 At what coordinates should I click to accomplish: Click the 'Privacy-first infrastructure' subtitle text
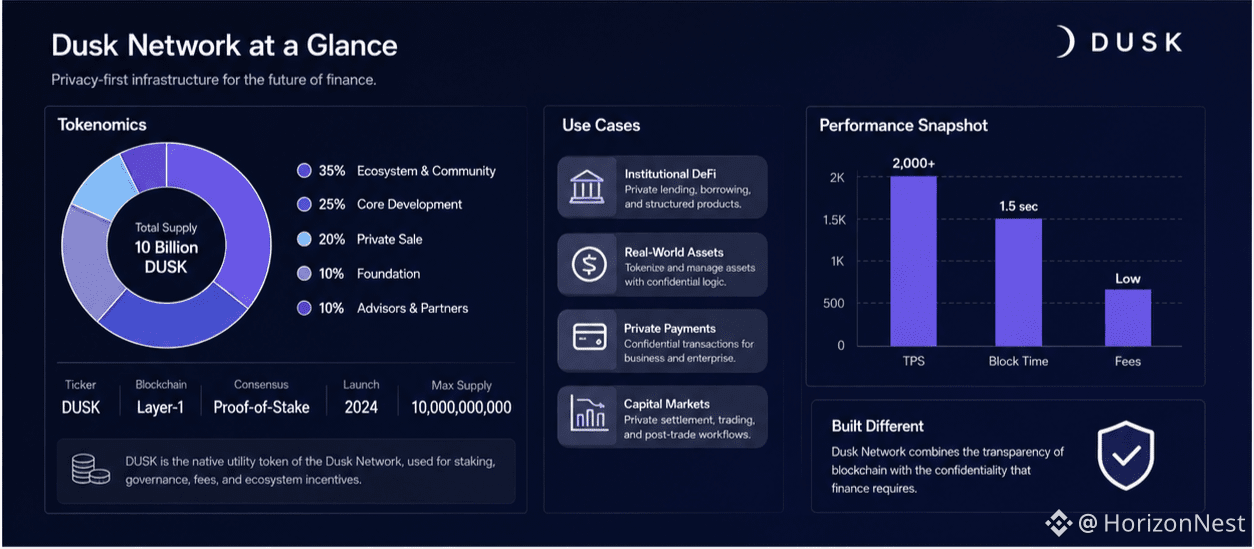[213, 80]
